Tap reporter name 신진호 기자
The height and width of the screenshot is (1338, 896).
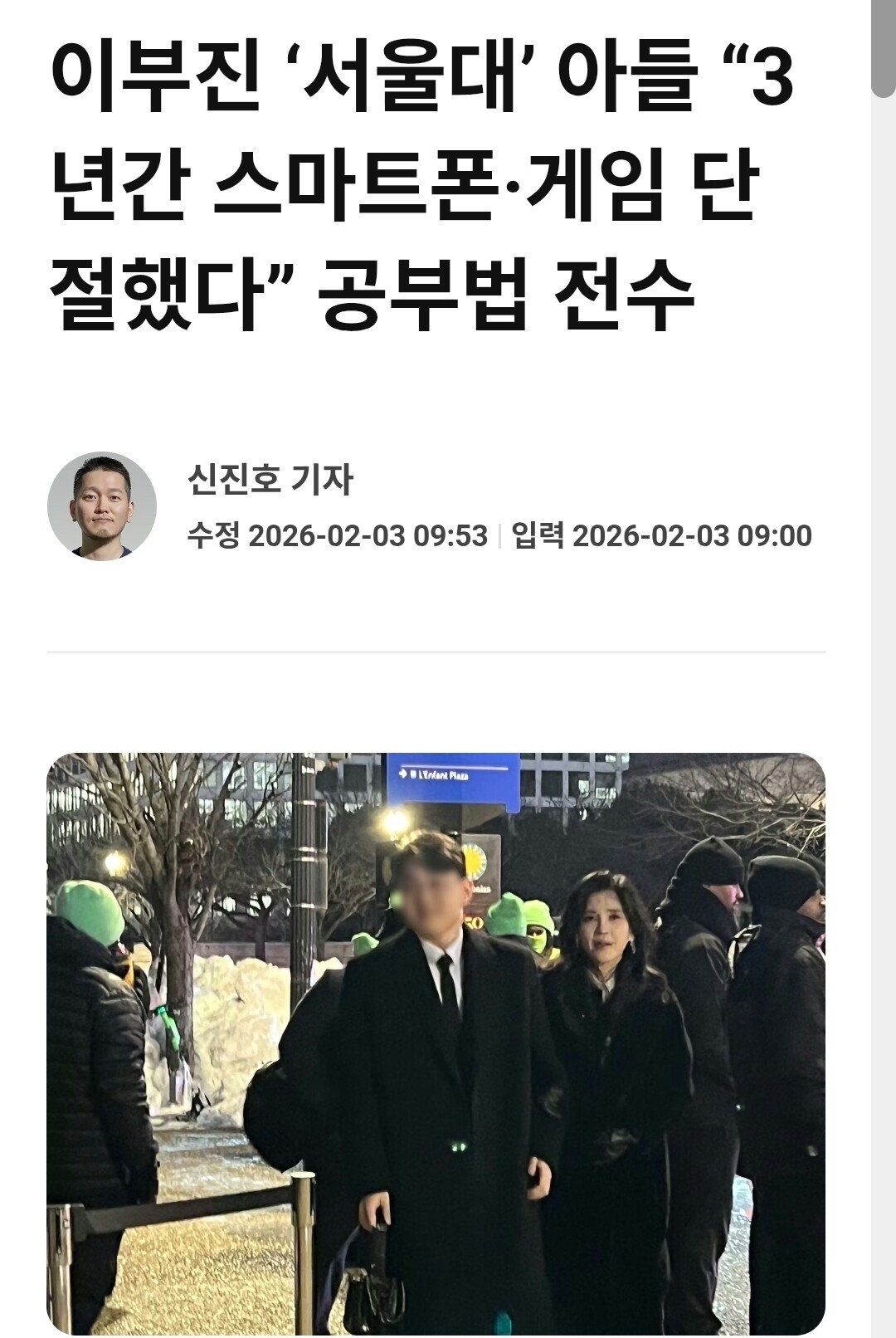(x=270, y=479)
